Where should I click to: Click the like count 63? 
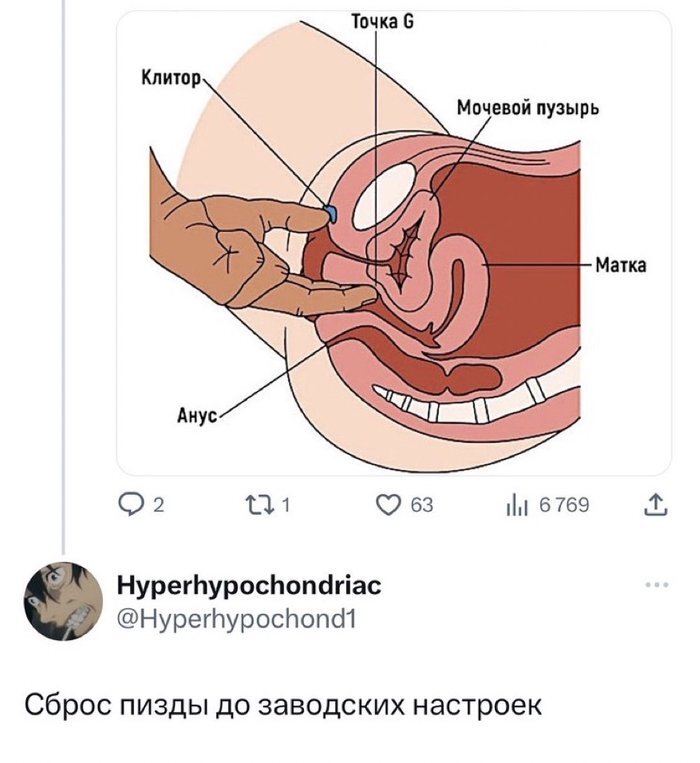(x=421, y=506)
